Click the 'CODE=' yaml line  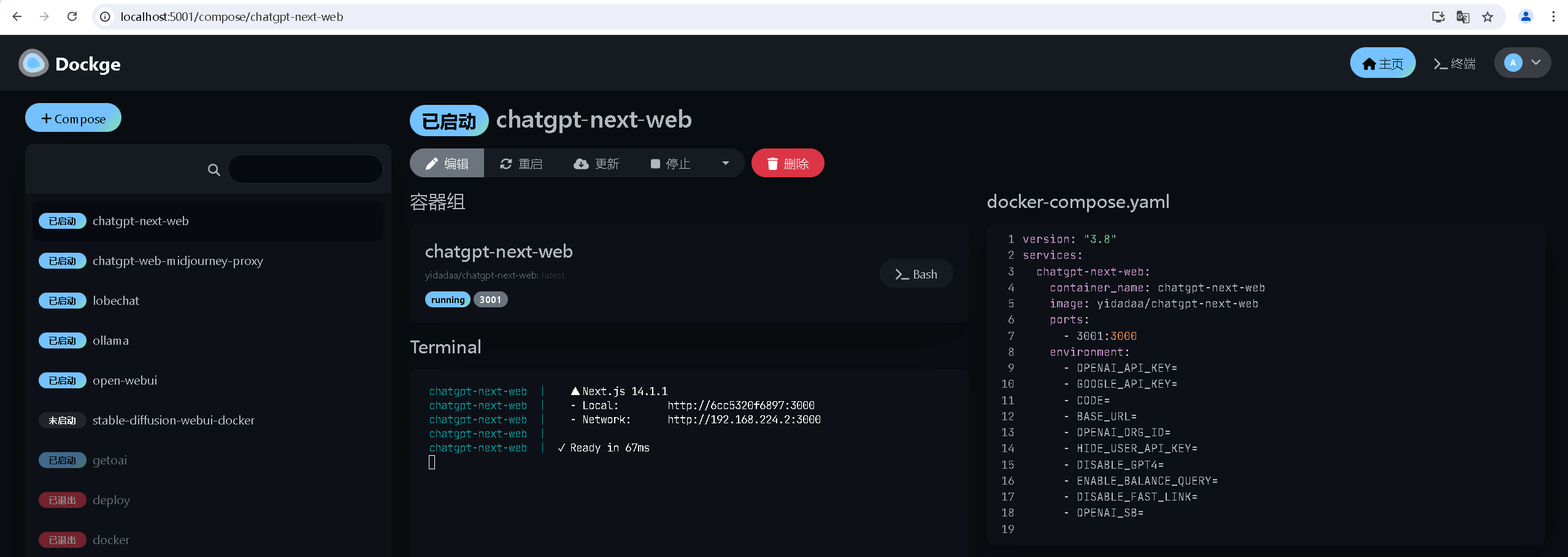click(x=1086, y=401)
